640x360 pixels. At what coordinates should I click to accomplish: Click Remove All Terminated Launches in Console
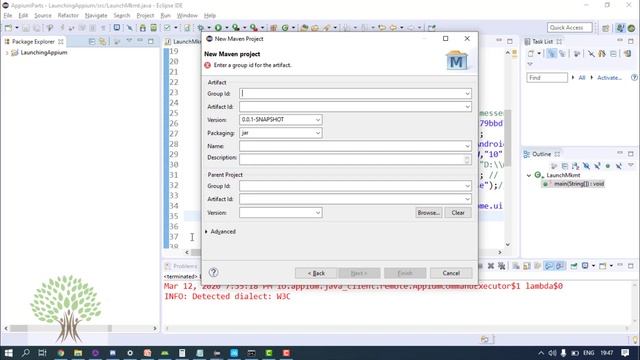tap(502, 266)
